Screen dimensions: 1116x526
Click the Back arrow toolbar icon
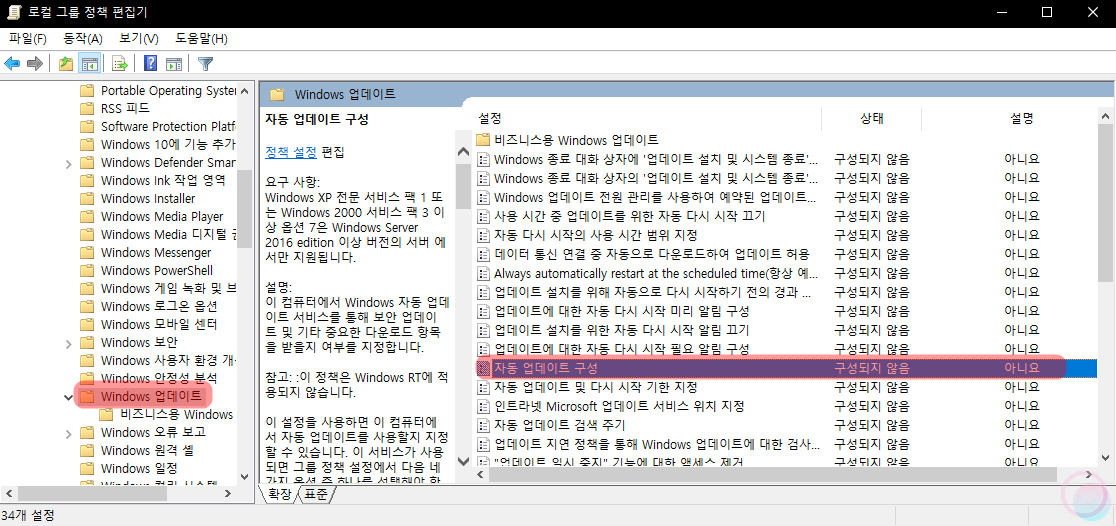[12, 64]
